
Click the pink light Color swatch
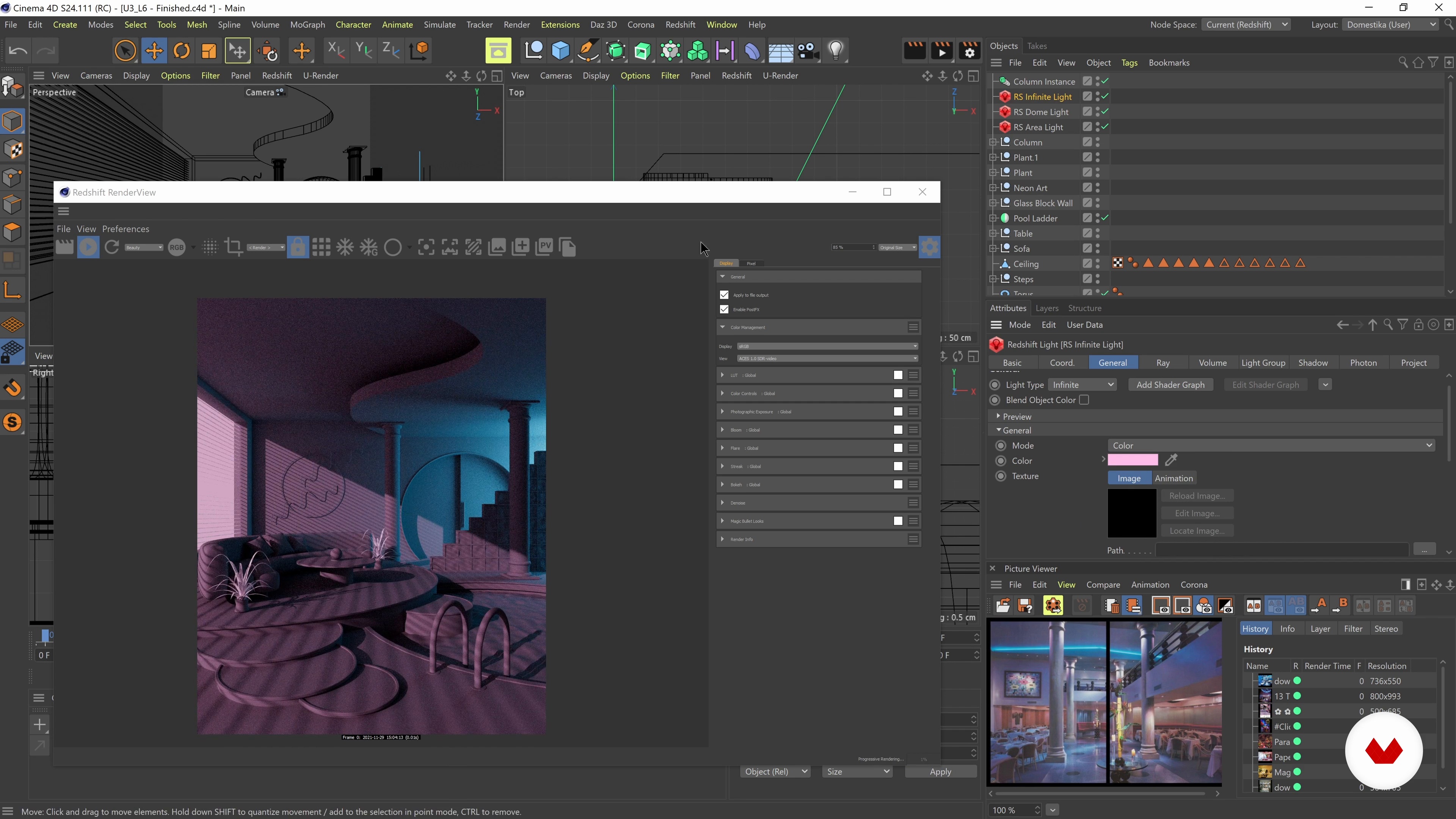pyautogui.click(x=1133, y=460)
